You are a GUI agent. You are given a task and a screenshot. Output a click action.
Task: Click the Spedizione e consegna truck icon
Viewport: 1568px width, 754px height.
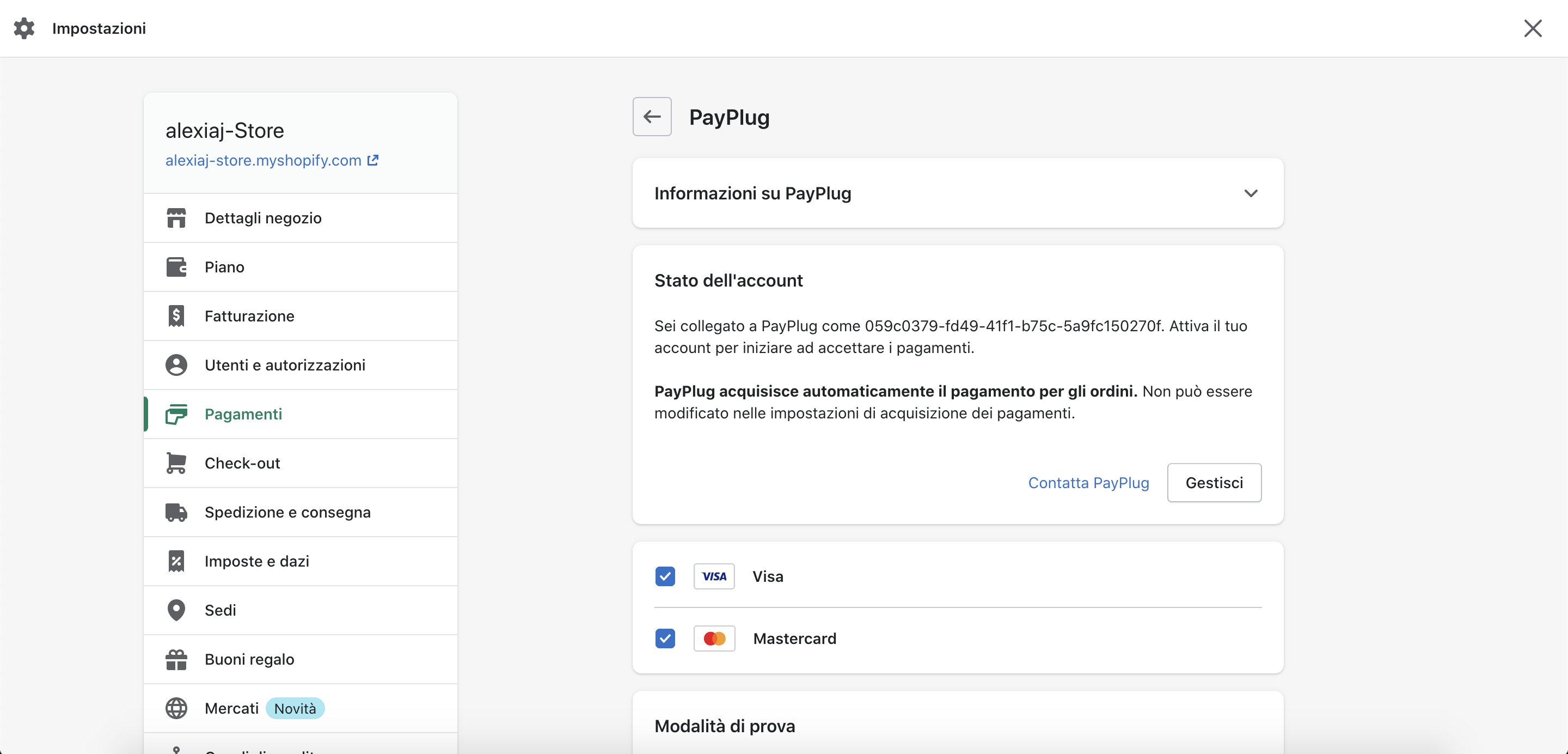(x=176, y=512)
